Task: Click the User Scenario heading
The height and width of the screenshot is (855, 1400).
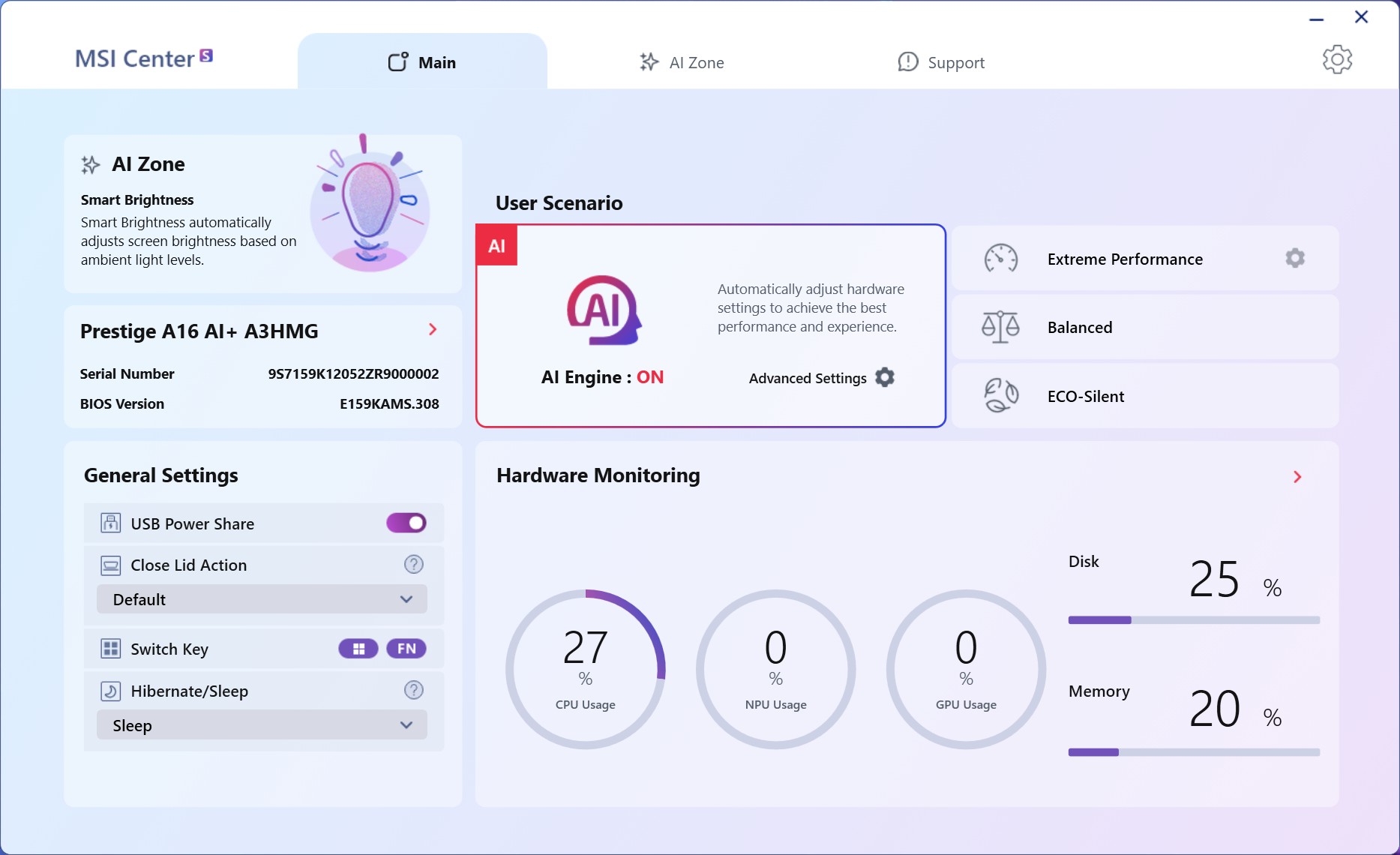Action: [559, 203]
